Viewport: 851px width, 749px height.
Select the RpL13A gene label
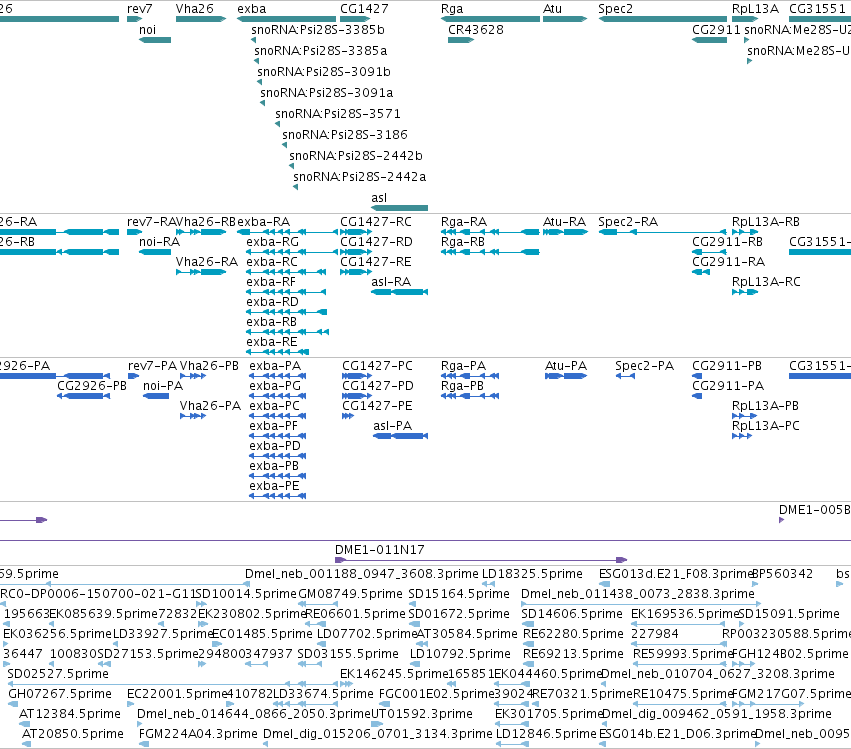(x=755, y=9)
